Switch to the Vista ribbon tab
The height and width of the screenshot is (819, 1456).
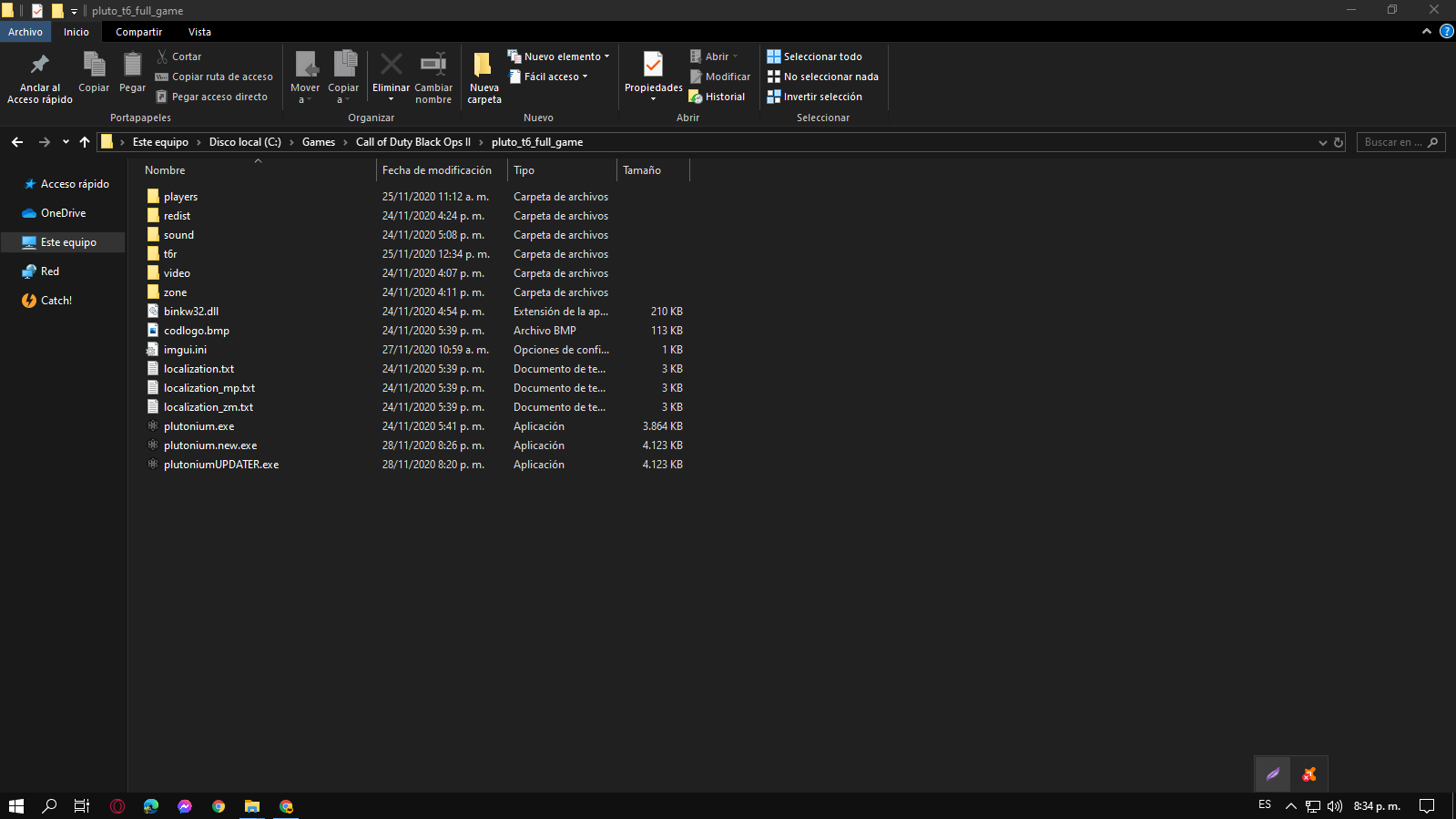[x=199, y=32]
